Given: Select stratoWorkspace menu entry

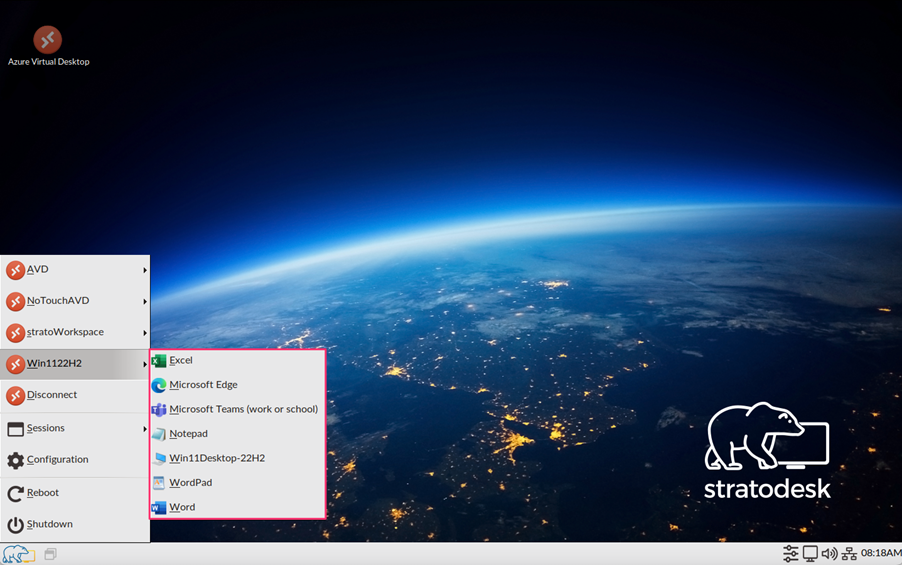Looking at the screenshot, I should click(75, 333).
